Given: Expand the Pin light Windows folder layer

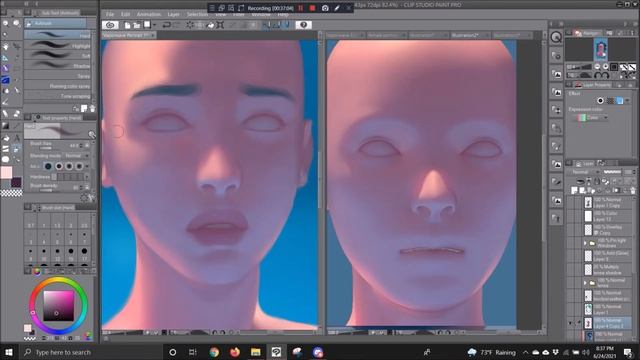Looking at the screenshot, I should [585, 243].
